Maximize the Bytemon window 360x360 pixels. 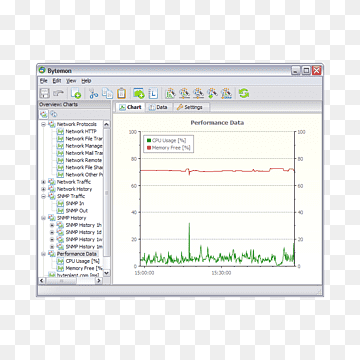(x=306, y=70)
